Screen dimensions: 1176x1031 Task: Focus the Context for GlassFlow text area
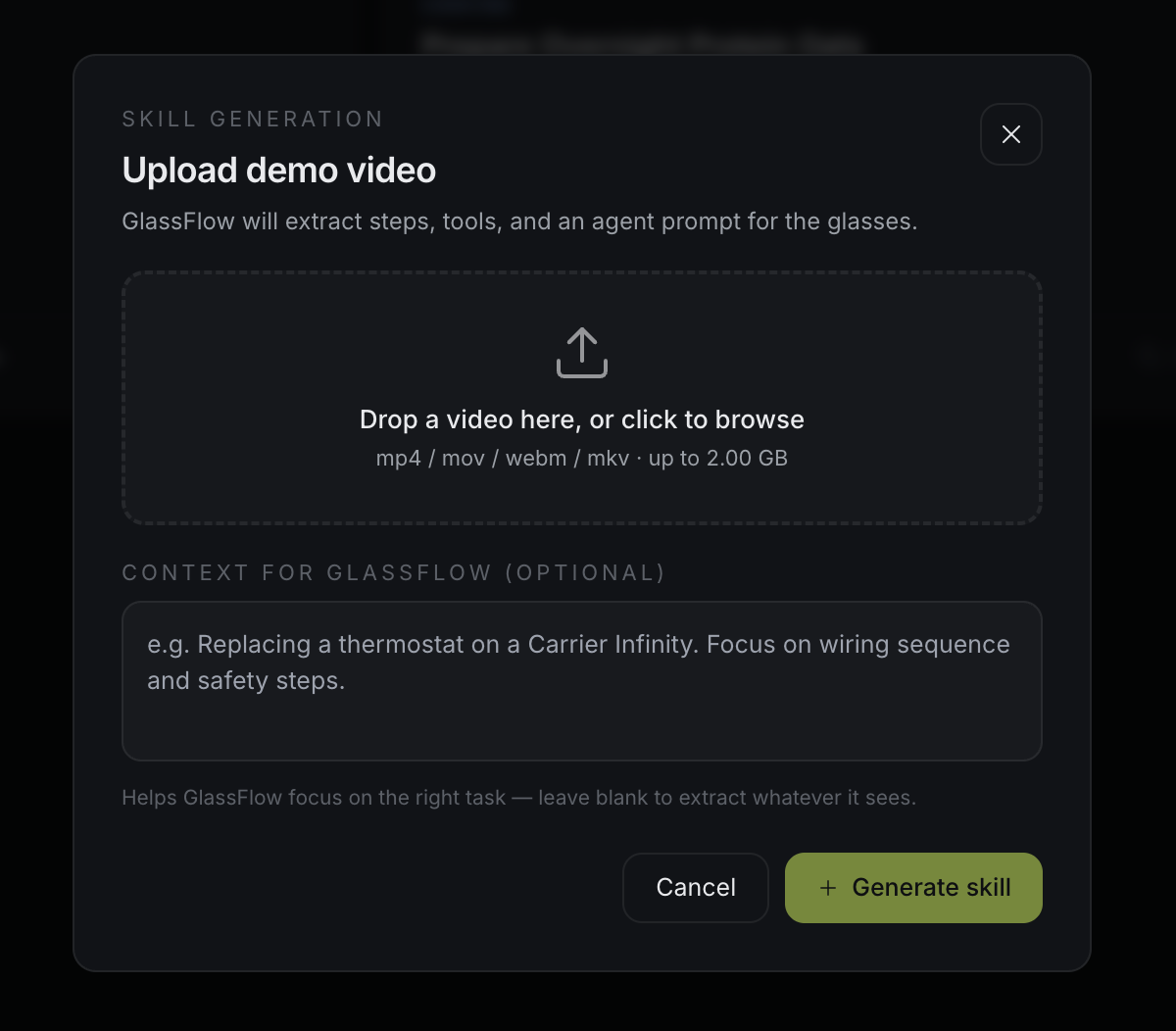tap(582, 681)
